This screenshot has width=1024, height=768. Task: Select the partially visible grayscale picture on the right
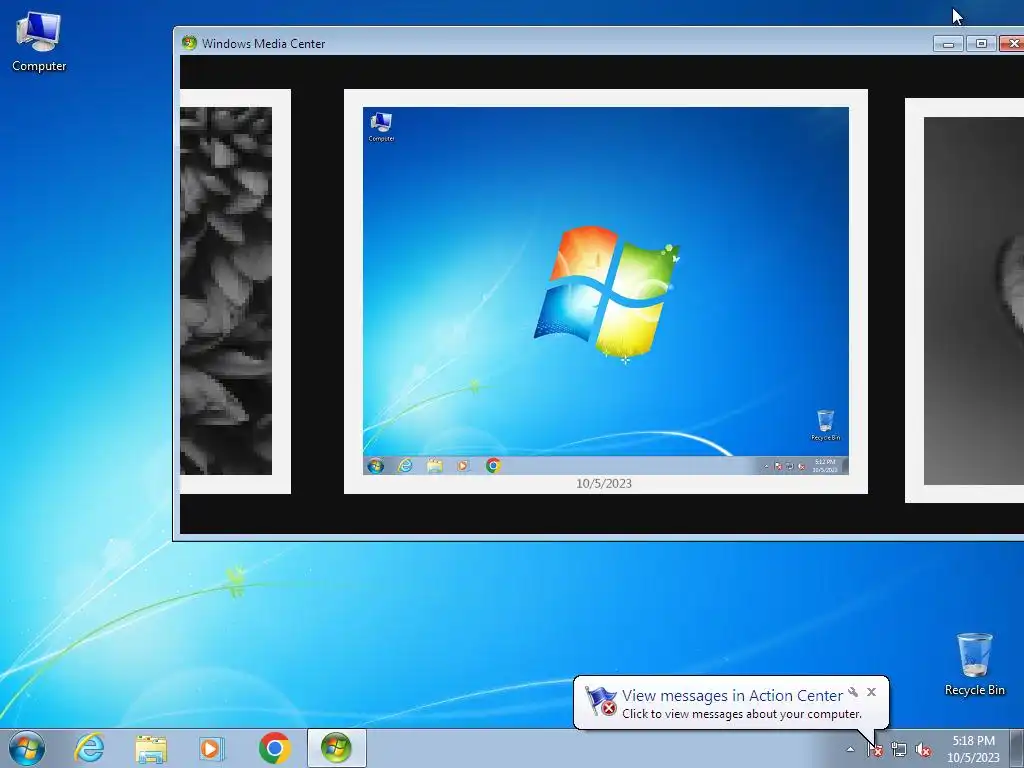[x=965, y=300]
